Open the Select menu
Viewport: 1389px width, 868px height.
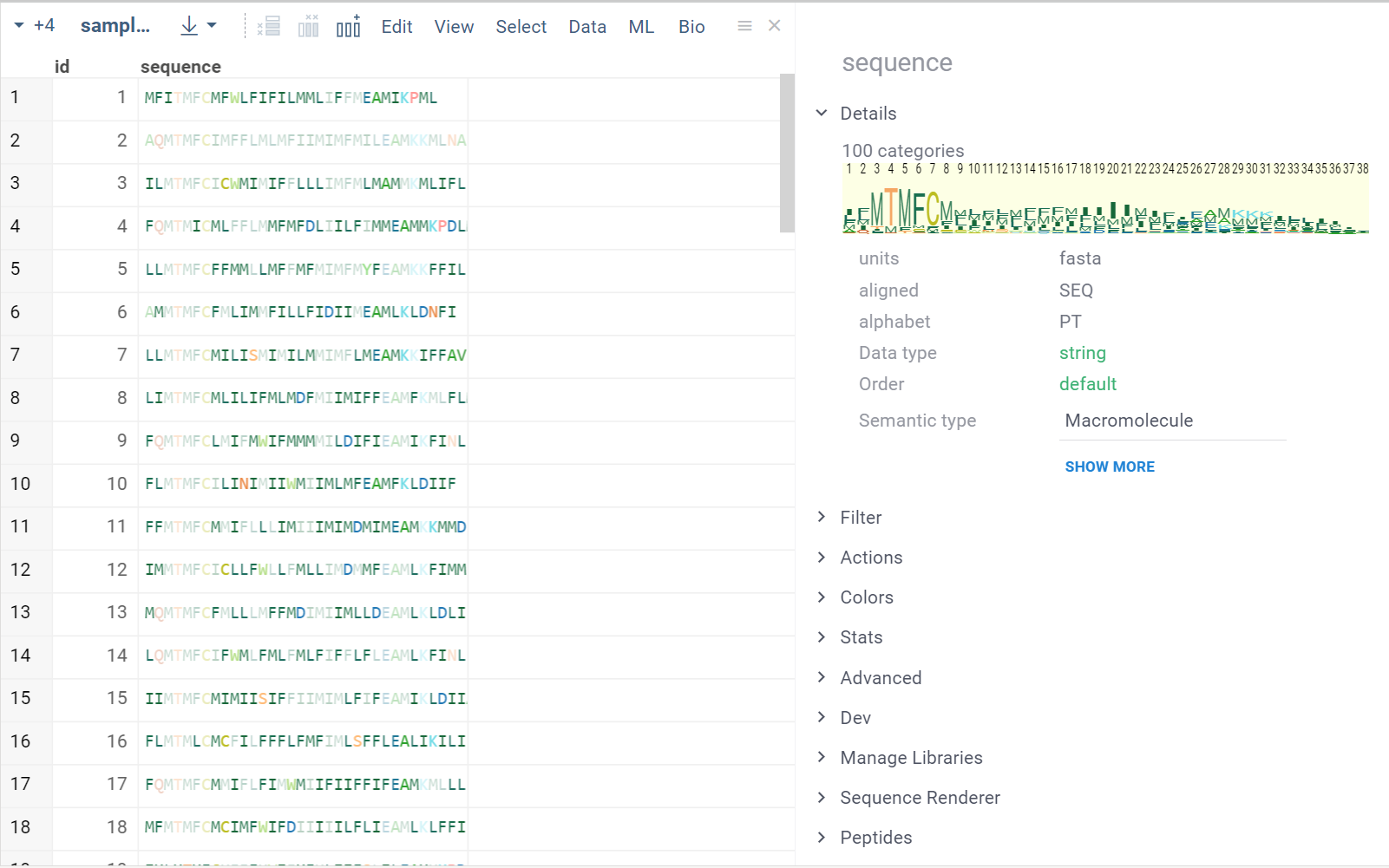(x=521, y=27)
